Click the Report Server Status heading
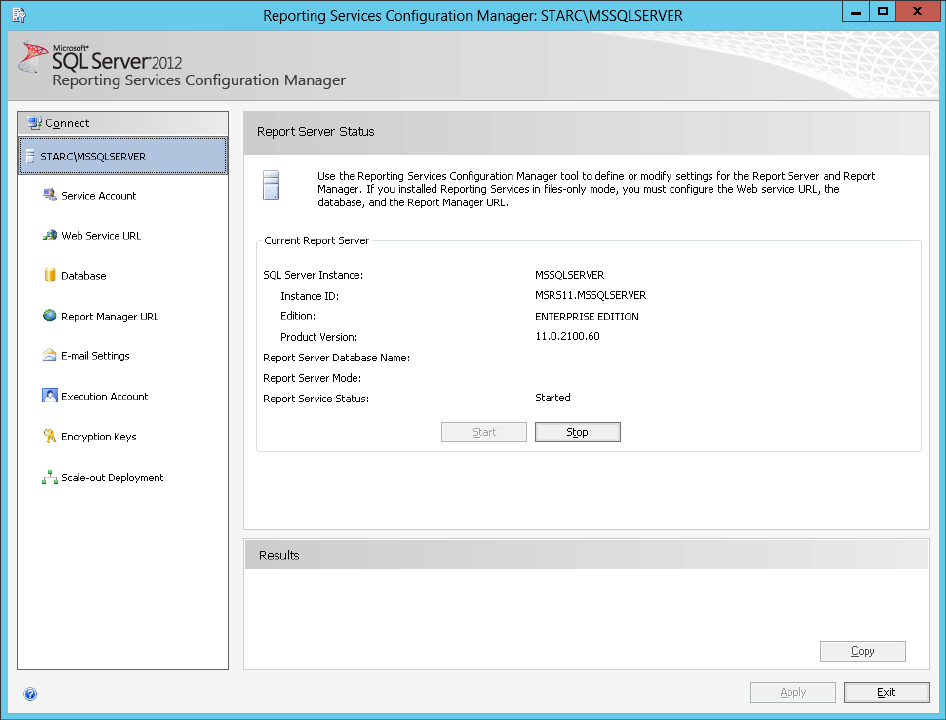The width and height of the screenshot is (946, 720). coord(316,132)
